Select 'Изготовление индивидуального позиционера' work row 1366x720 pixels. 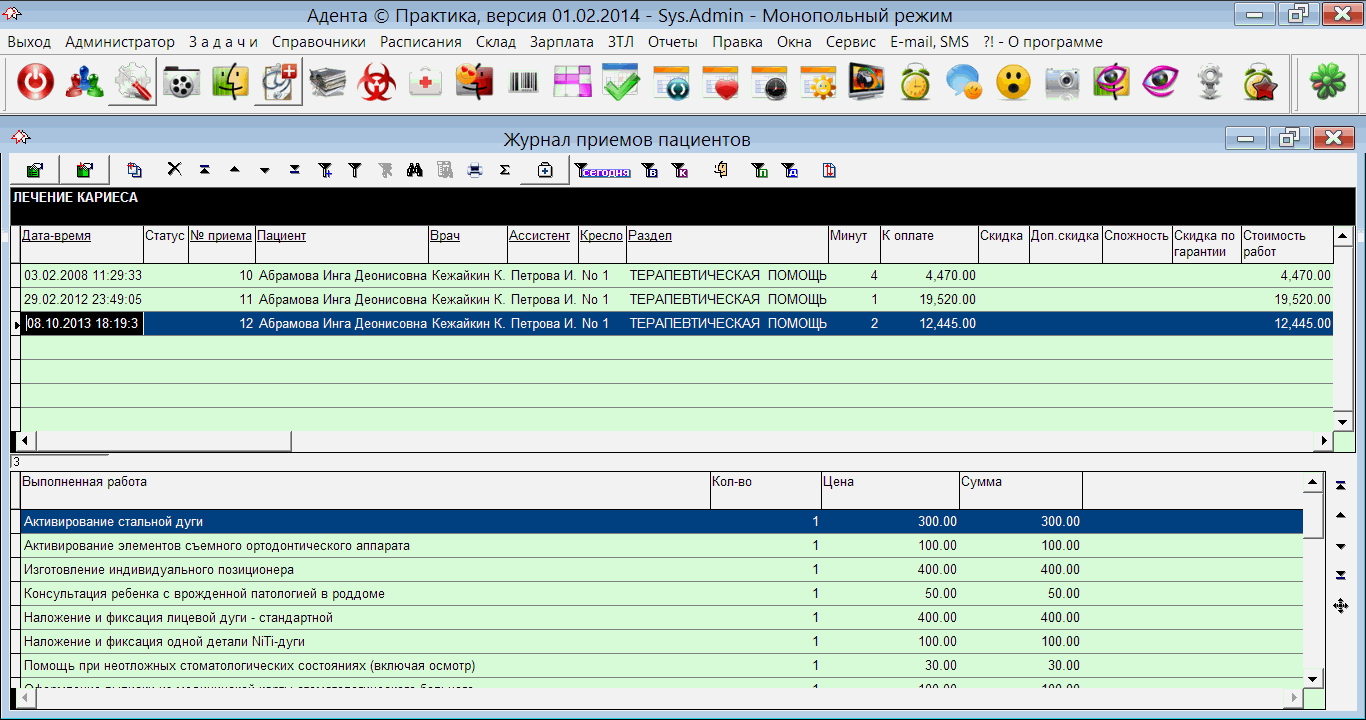pyautogui.click(x=159, y=570)
